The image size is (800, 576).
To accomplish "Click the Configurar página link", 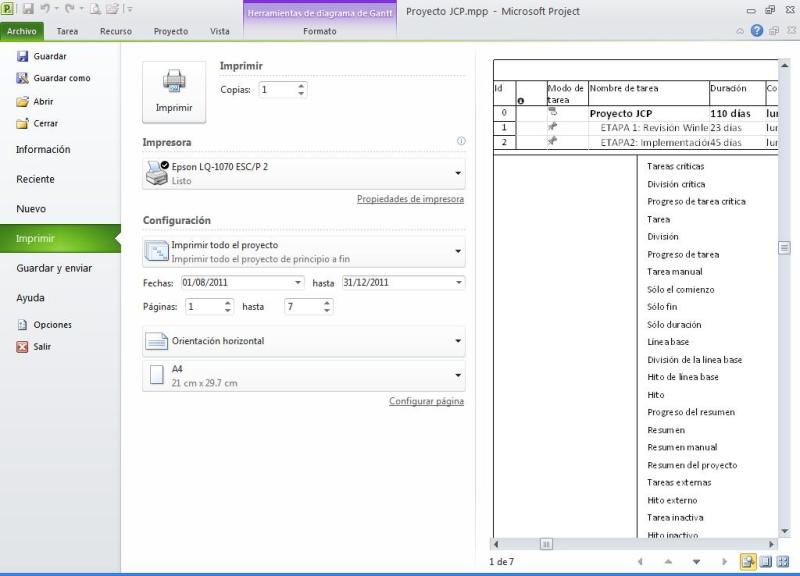I will (x=426, y=401).
